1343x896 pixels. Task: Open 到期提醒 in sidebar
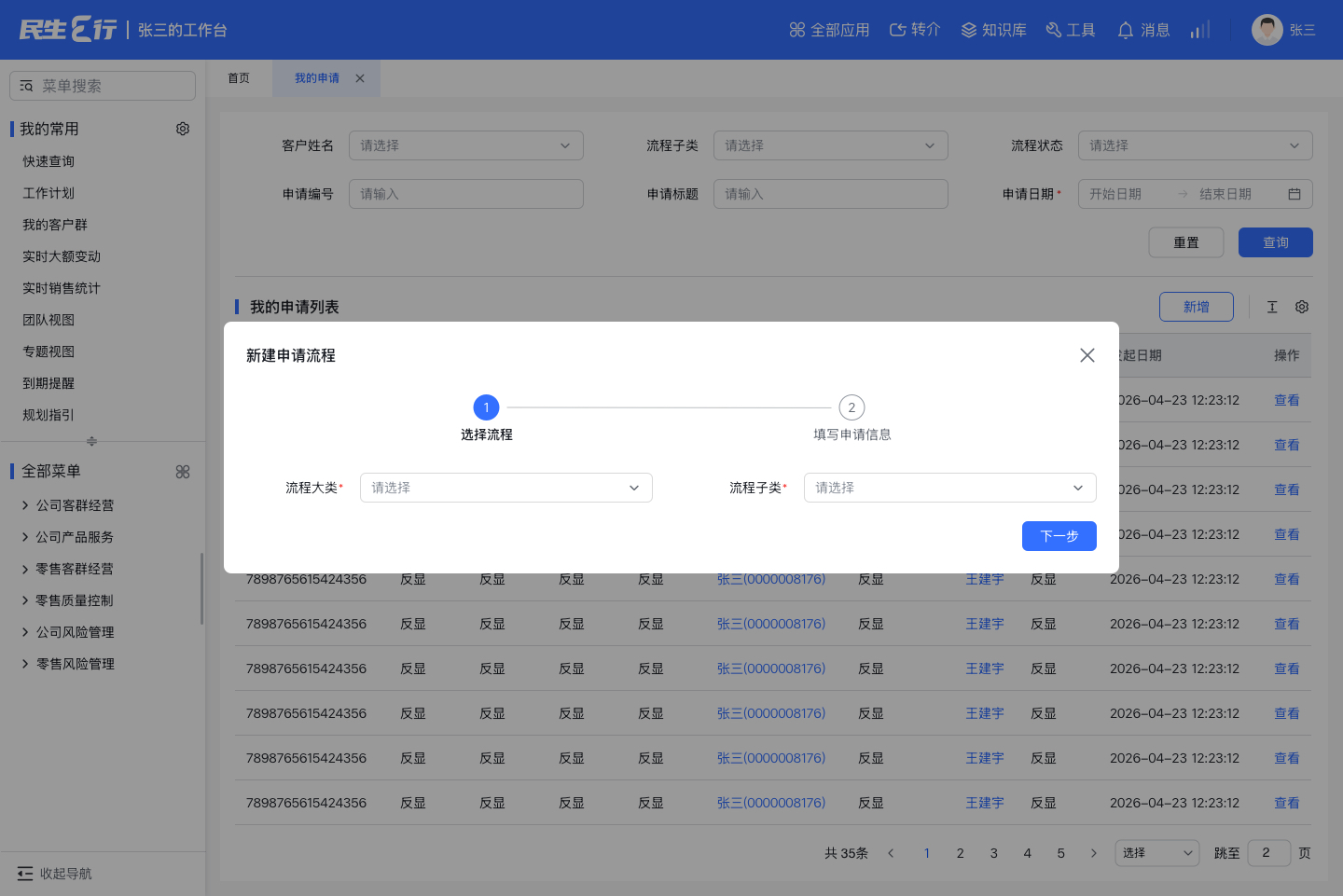point(48,383)
